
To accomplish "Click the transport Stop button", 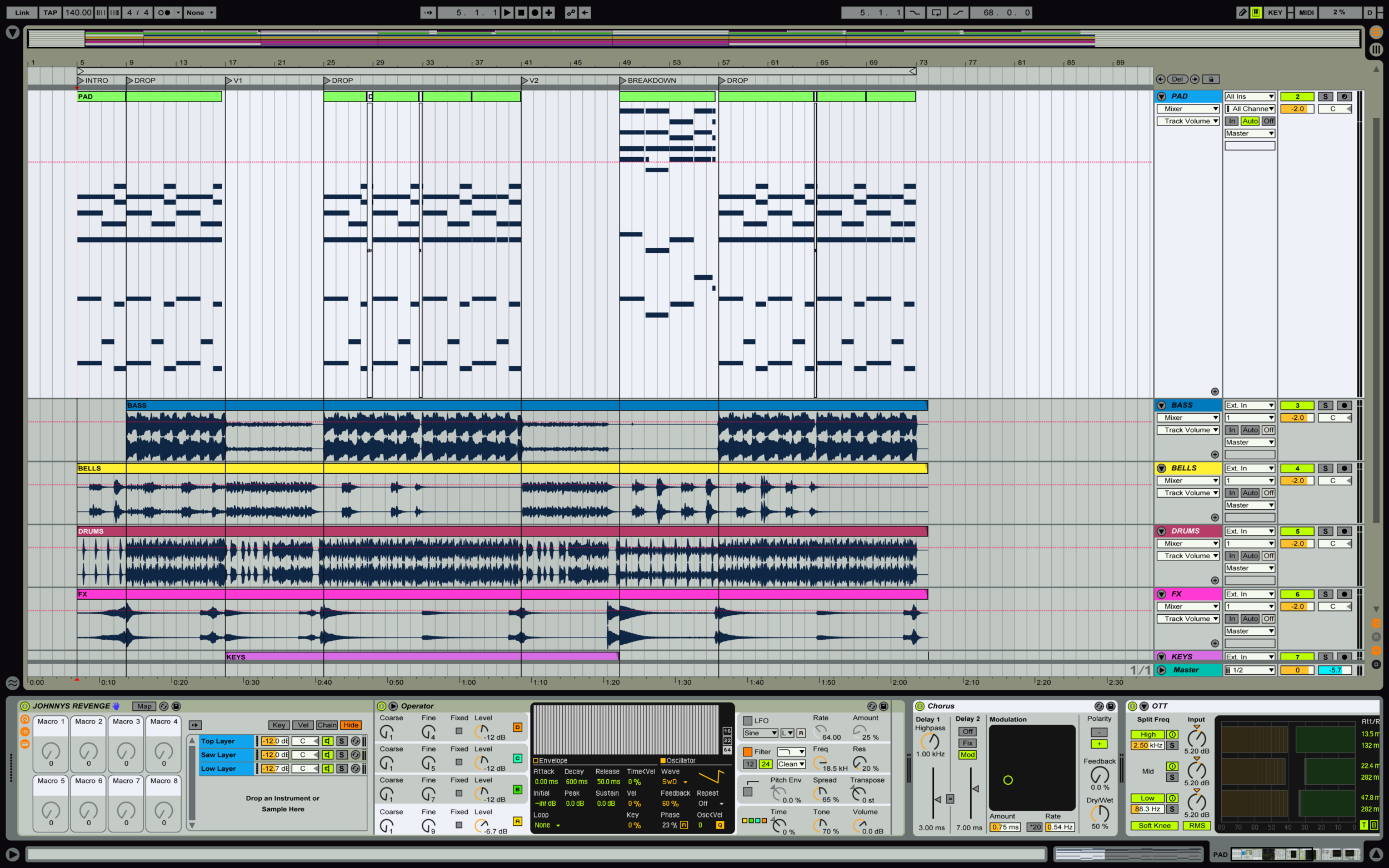I will click(521, 12).
